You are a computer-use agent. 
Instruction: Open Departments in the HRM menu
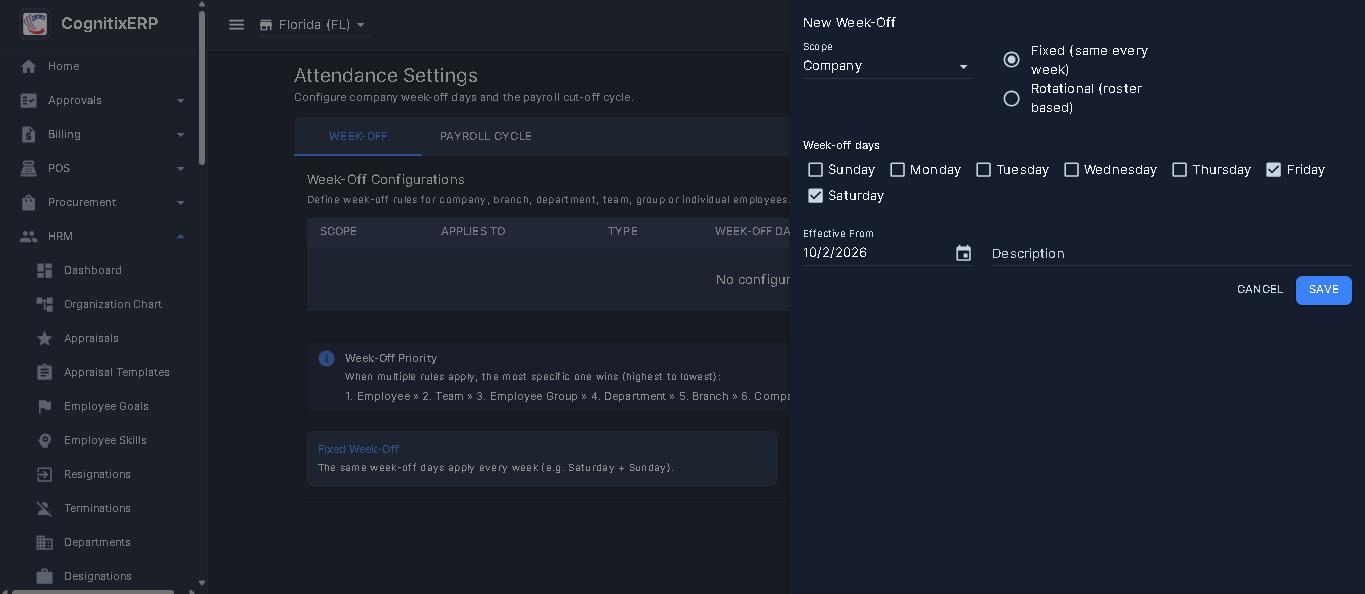97,542
